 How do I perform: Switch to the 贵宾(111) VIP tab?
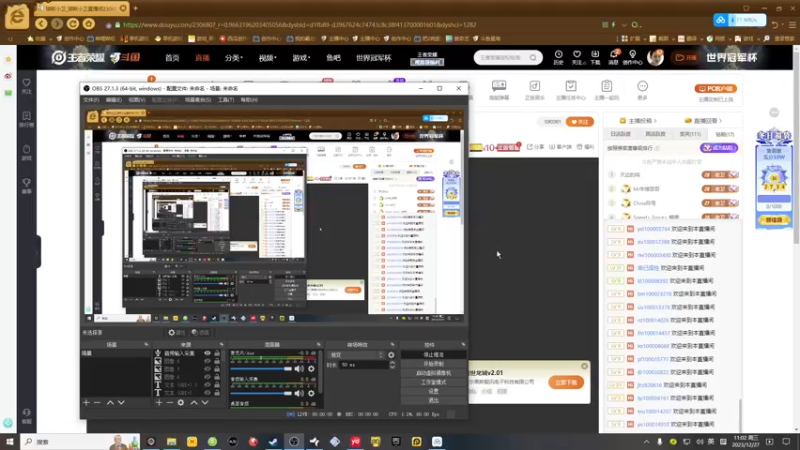690,134
